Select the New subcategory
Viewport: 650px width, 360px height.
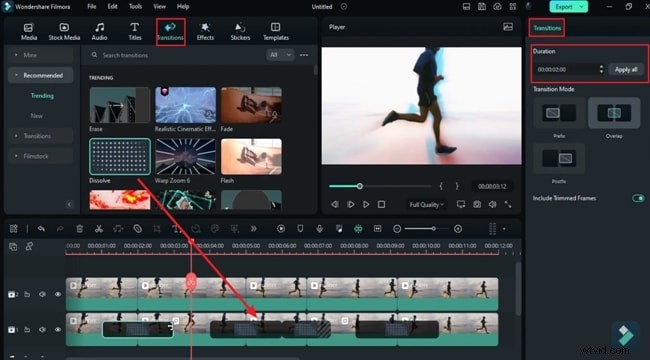[x=36, y=116]
